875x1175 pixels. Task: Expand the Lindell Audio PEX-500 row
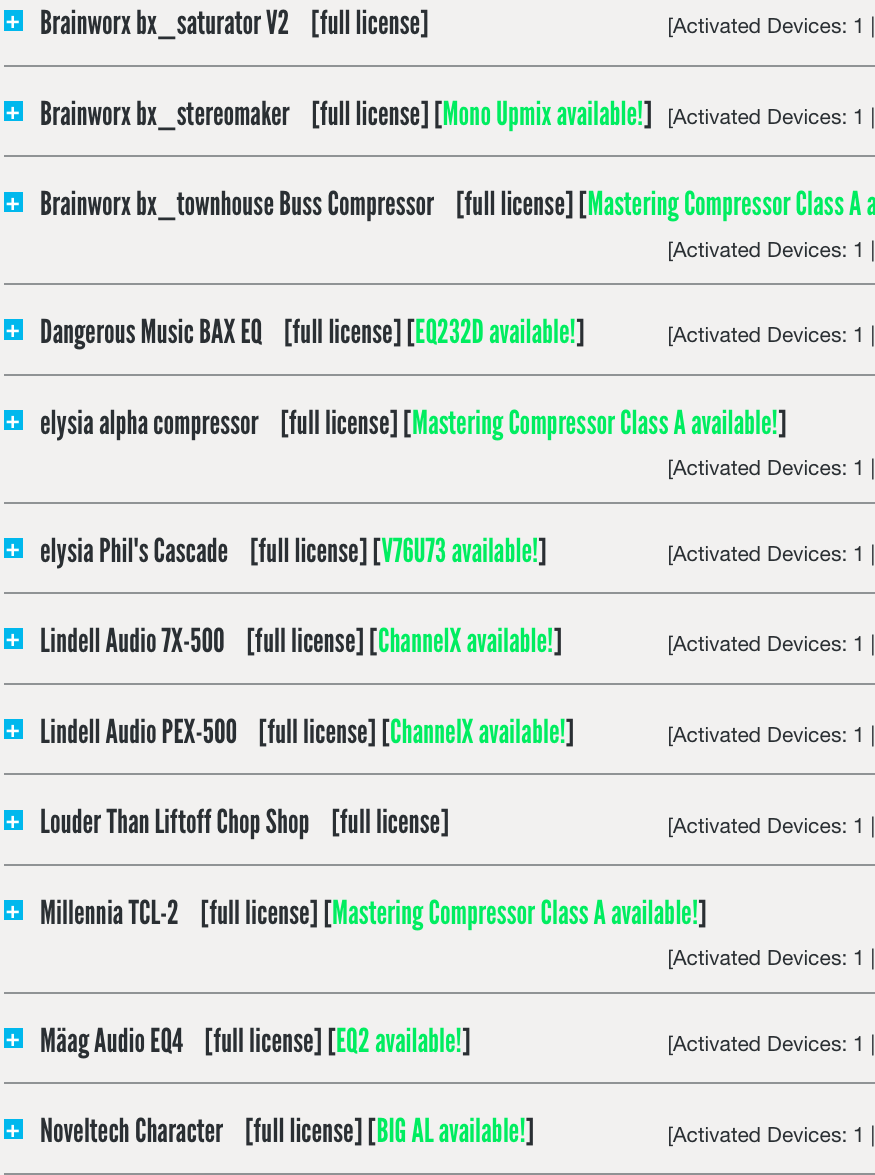[x=13, y=730]
